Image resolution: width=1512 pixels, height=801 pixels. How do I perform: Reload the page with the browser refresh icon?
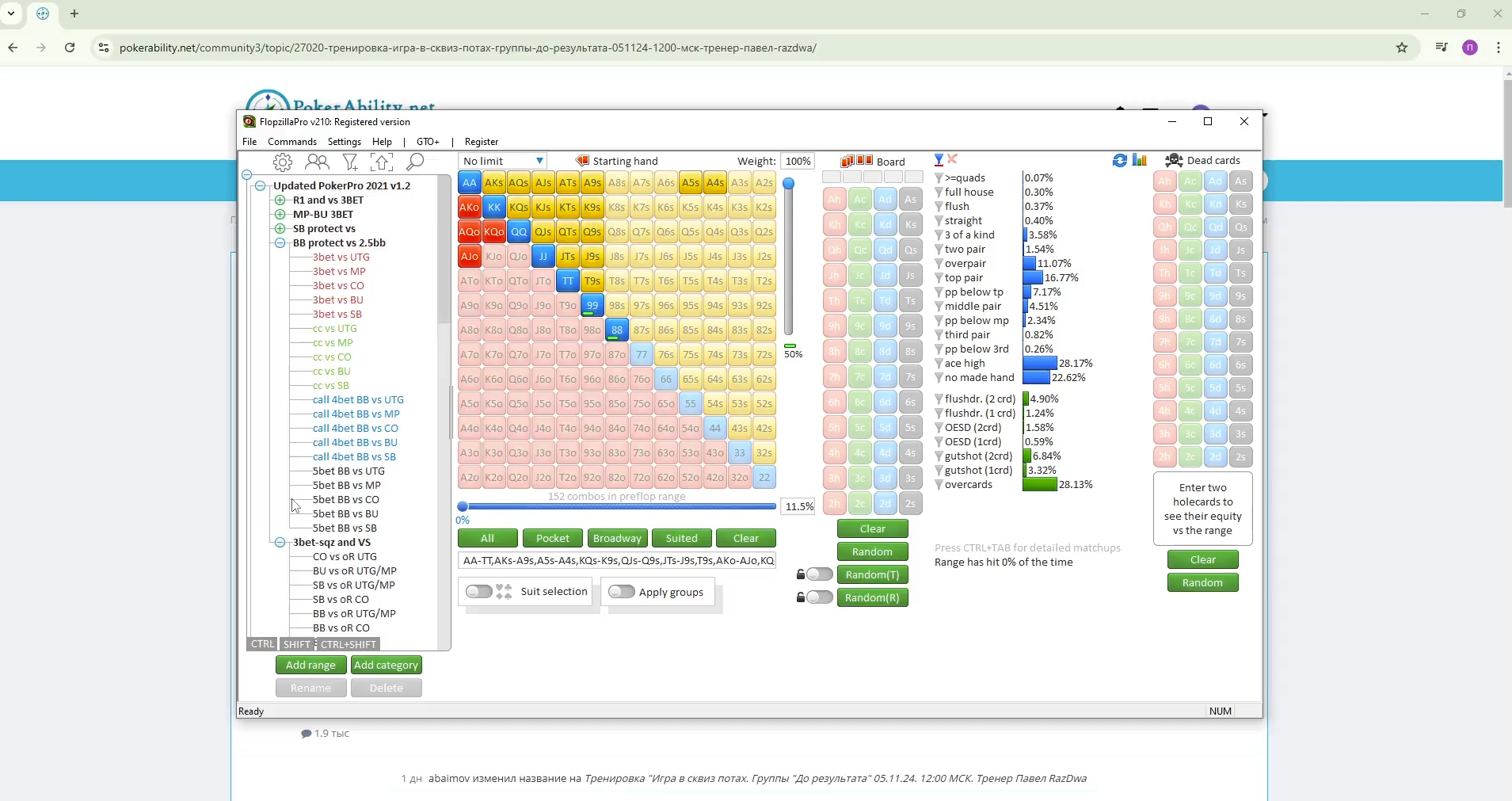tap(70, 48)
